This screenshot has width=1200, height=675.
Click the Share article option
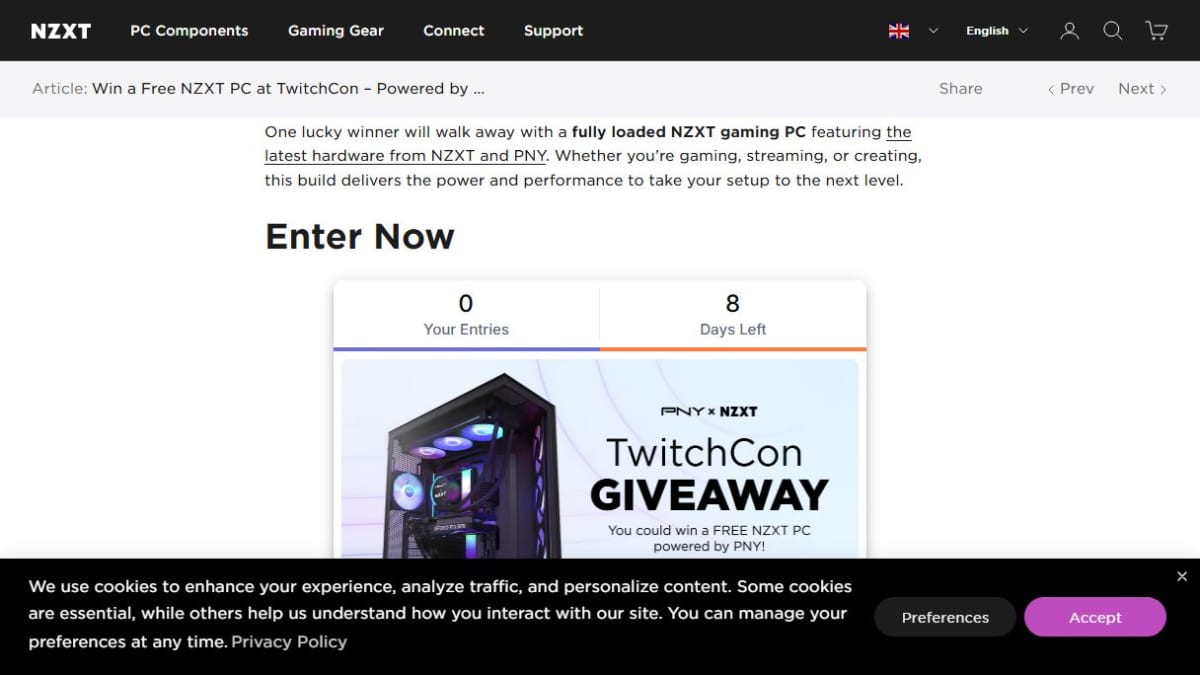pyautogui.click(x=960, y=88)
